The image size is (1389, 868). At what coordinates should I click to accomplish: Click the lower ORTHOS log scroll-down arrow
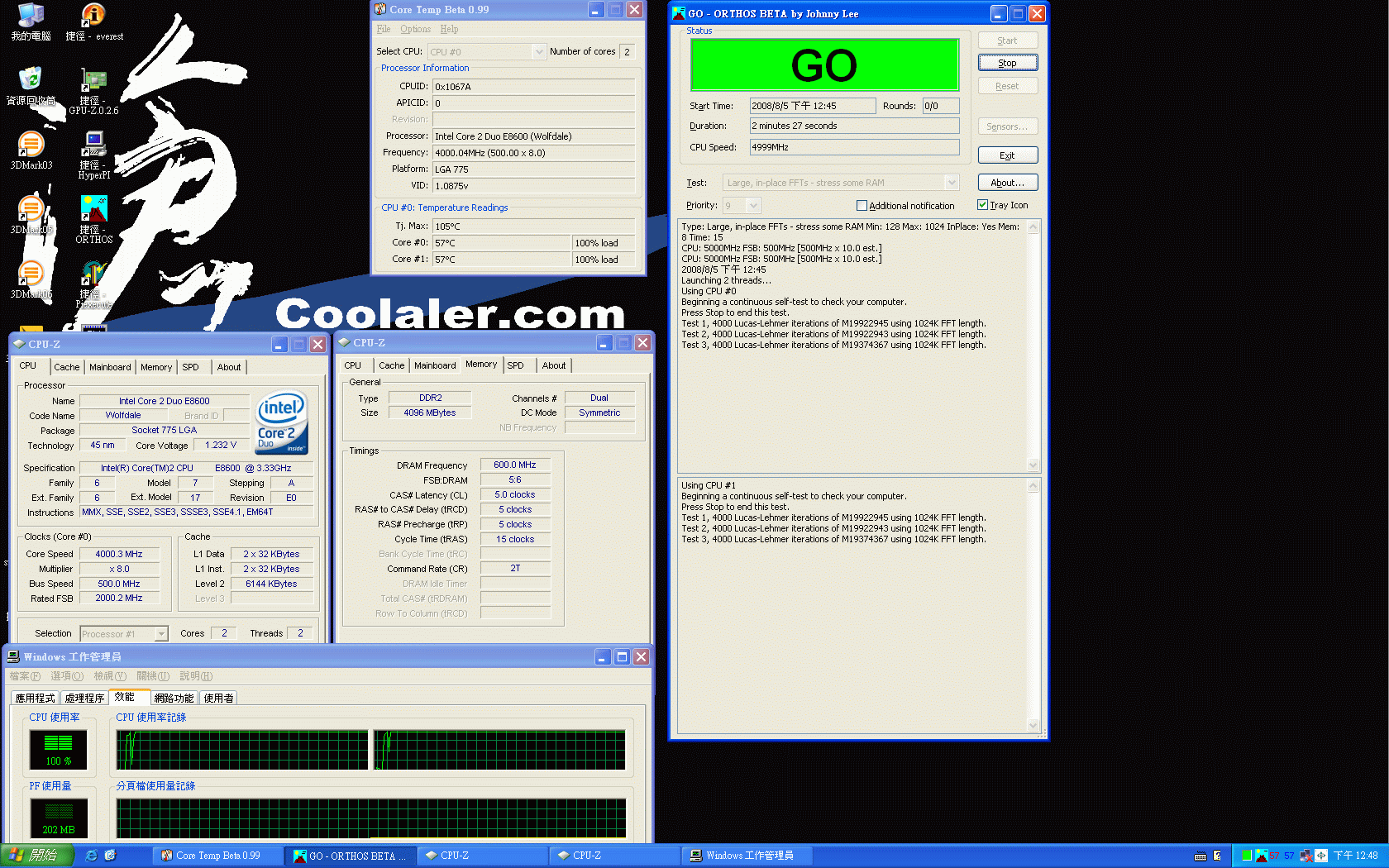pyautogui.click(x=1033, y=725)
